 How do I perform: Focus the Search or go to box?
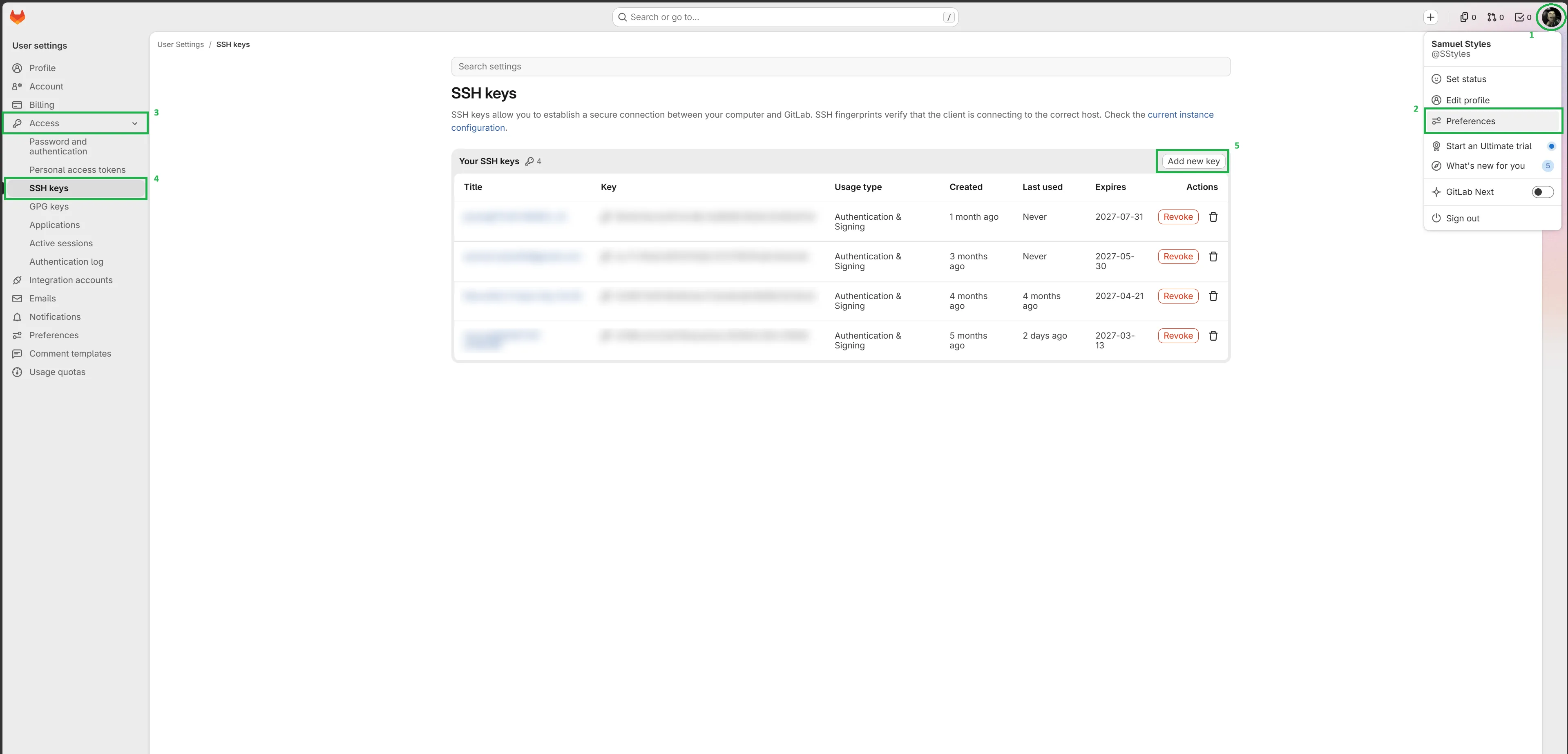point(785,17)
